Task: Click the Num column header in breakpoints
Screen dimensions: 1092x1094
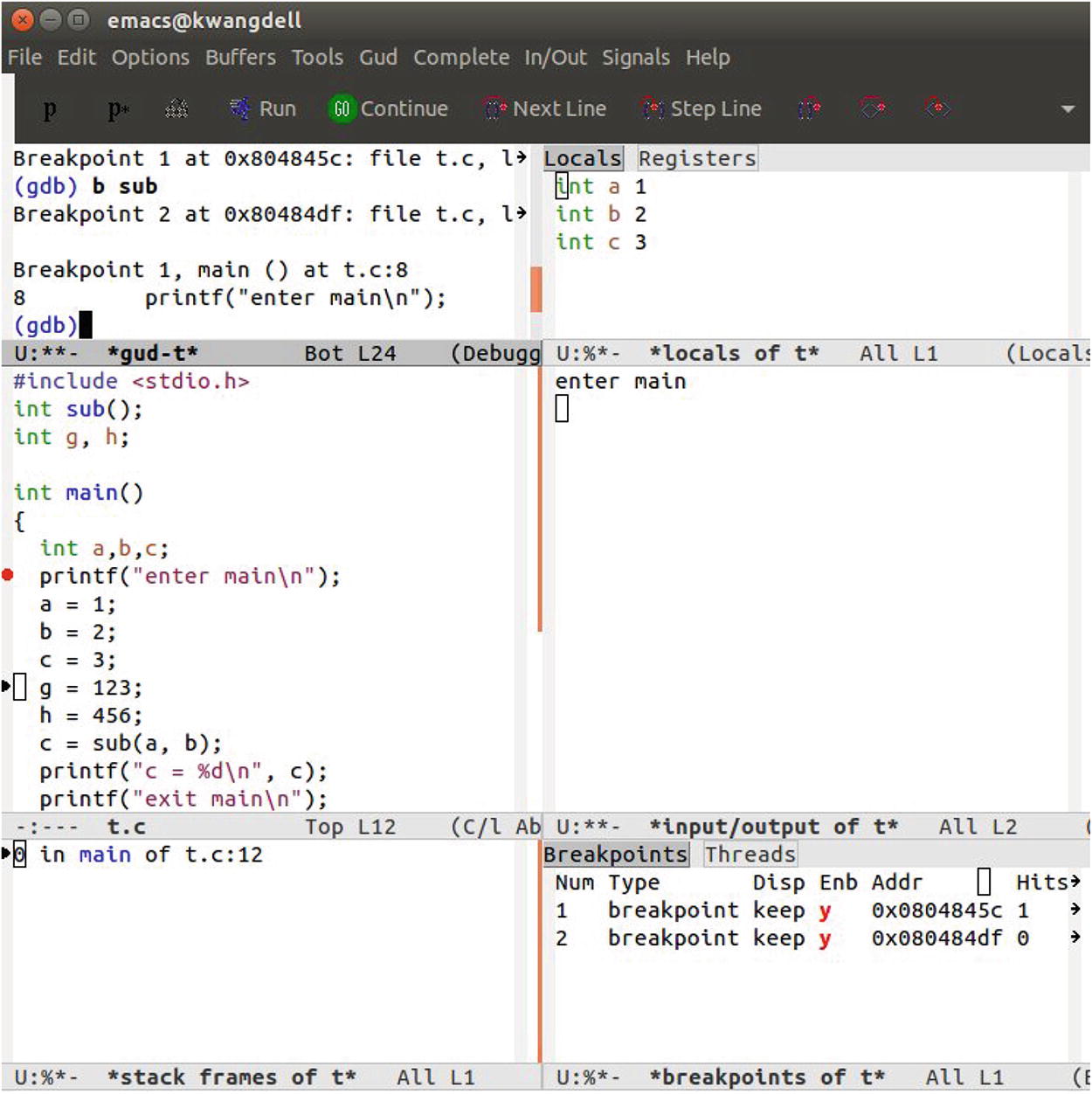Action: [575, 883]
